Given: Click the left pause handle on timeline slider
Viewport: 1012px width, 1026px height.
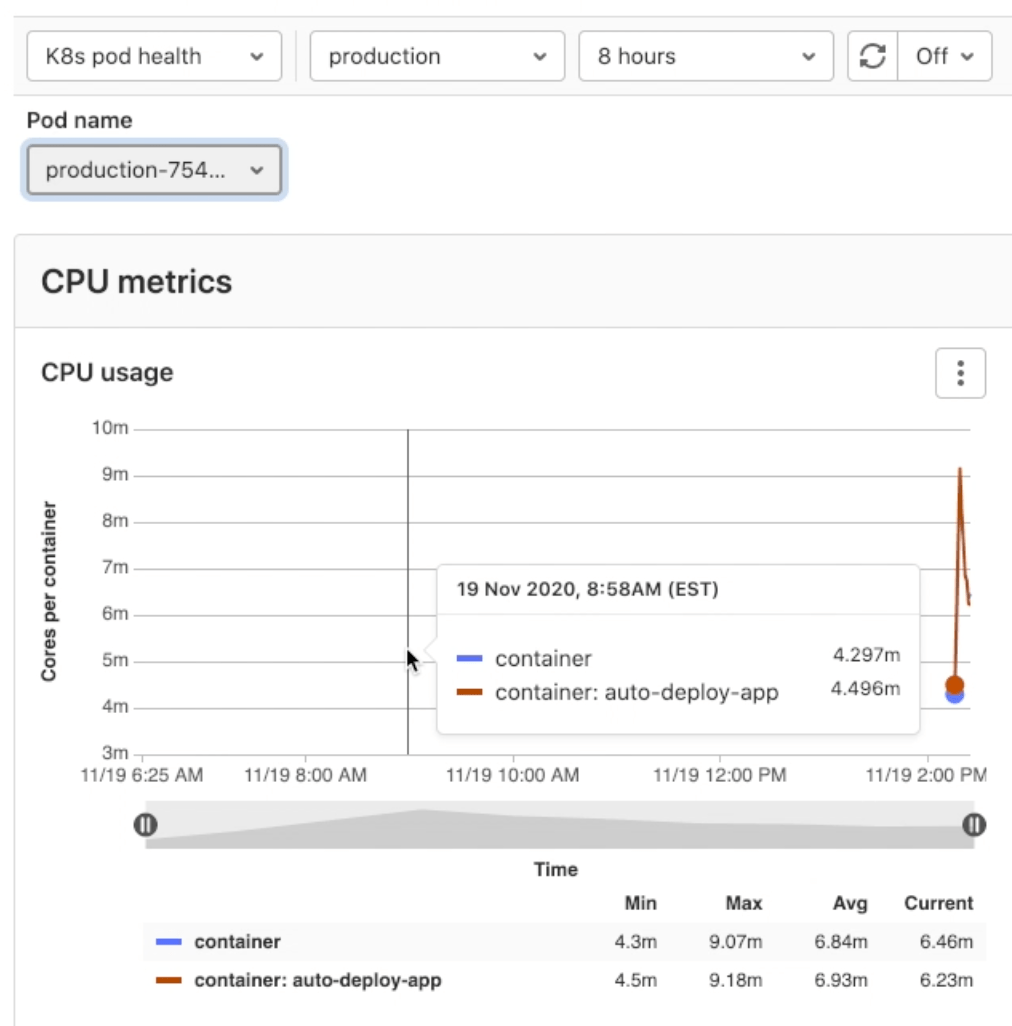Looking at the screenshot, I should coord(143,824).
